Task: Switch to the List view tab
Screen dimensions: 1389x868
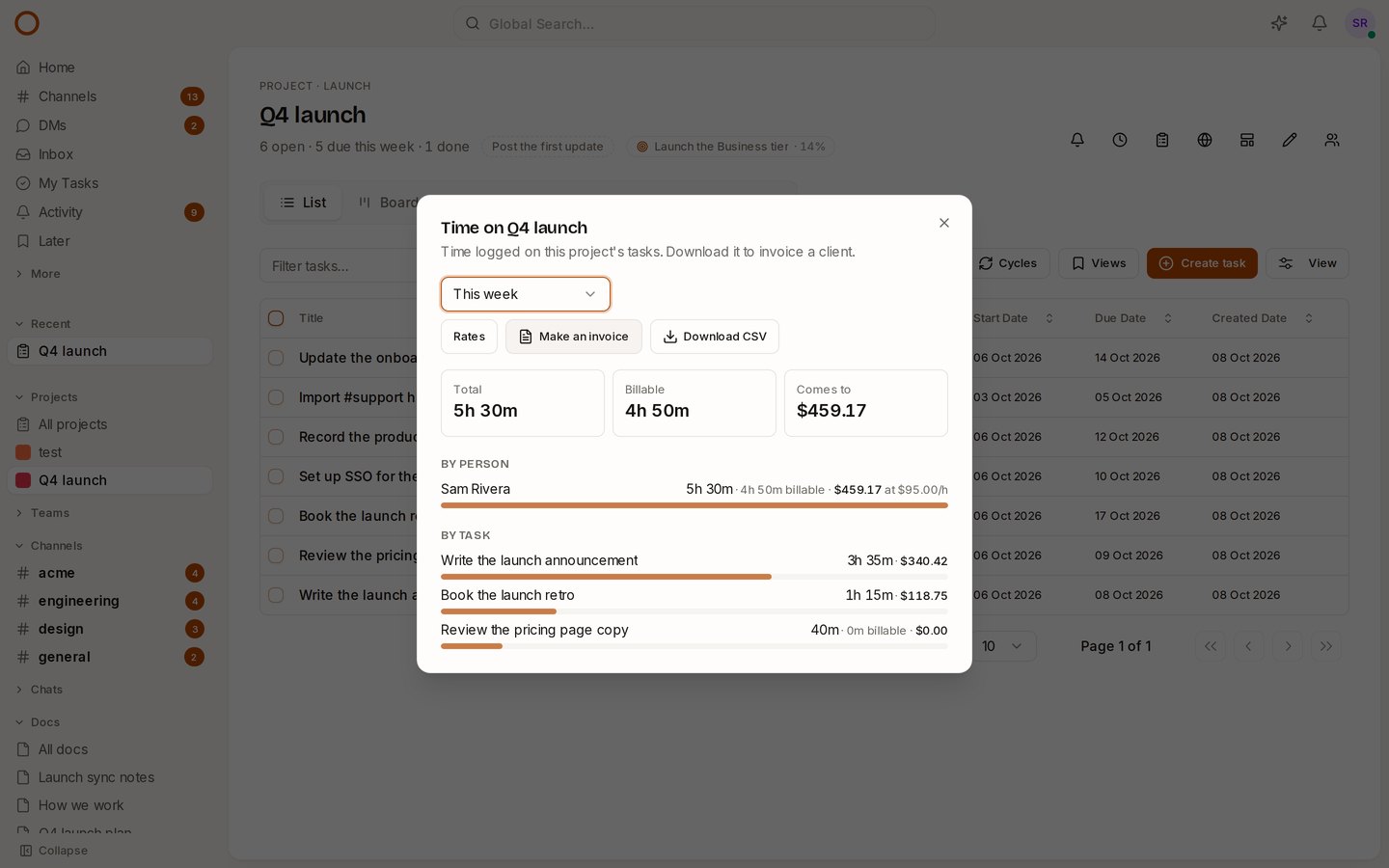Action: click(303, 203)
